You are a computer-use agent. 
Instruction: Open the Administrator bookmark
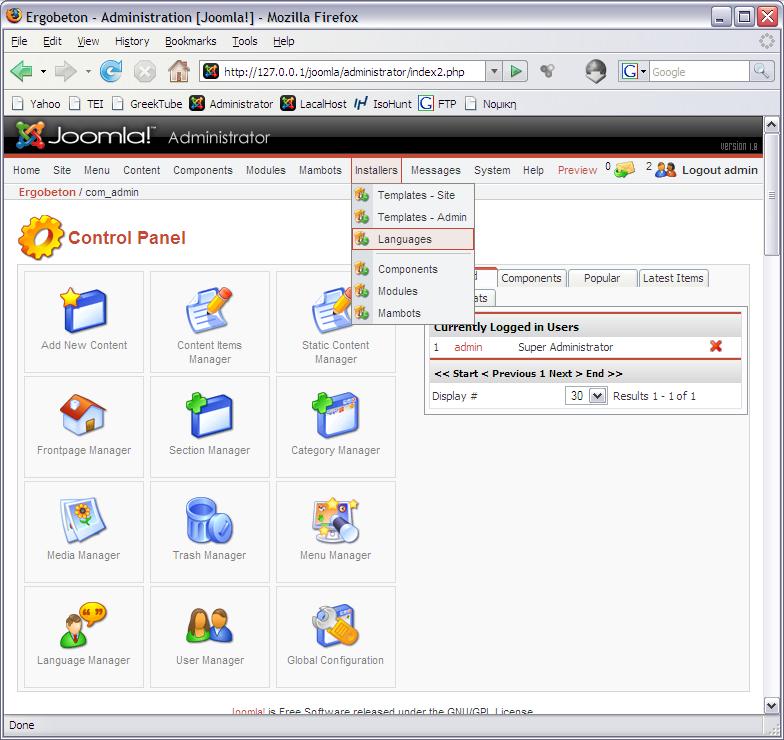coord(232,104)
